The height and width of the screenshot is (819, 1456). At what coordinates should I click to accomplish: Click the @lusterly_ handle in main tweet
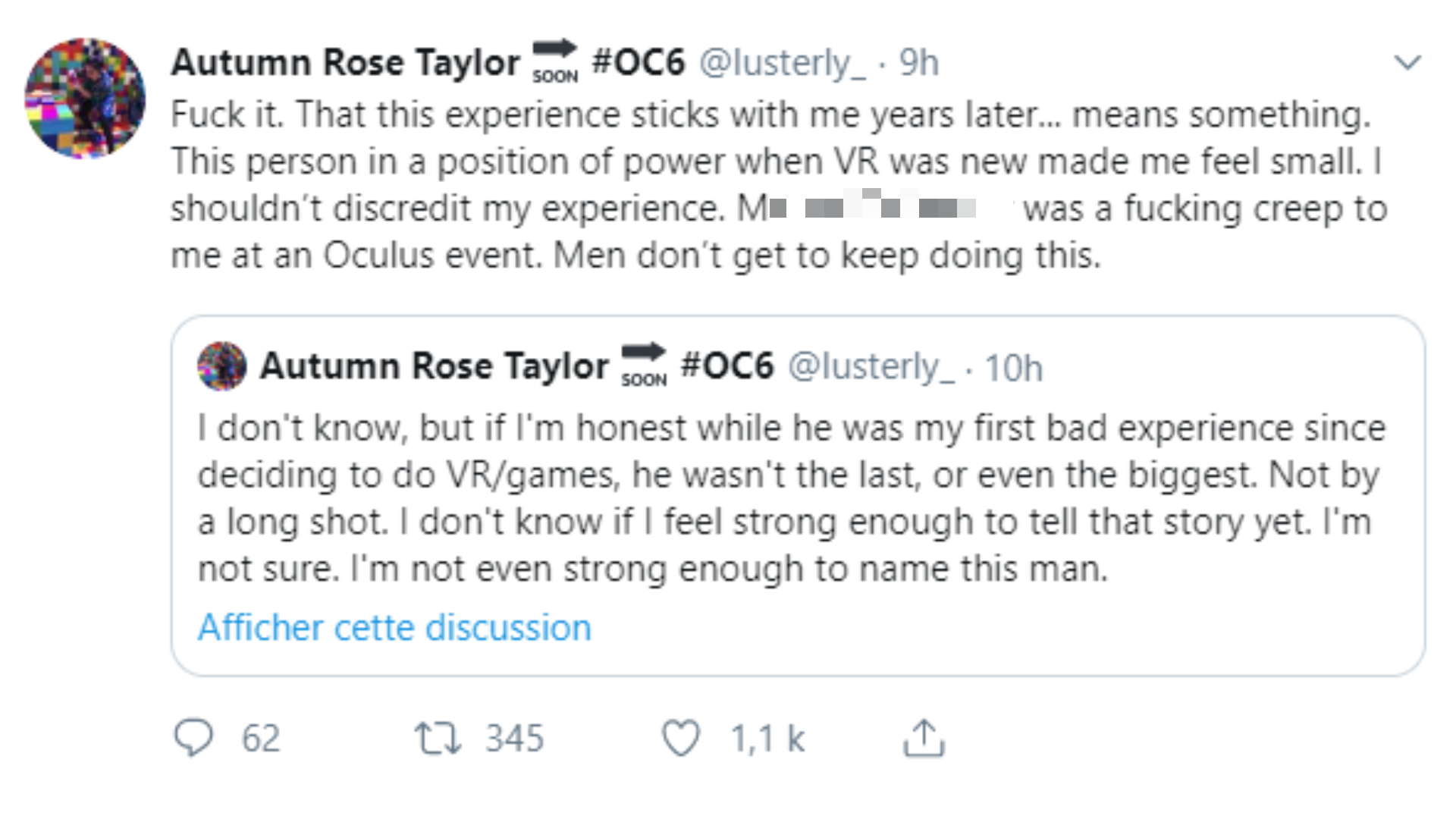(x=782, y=63)
